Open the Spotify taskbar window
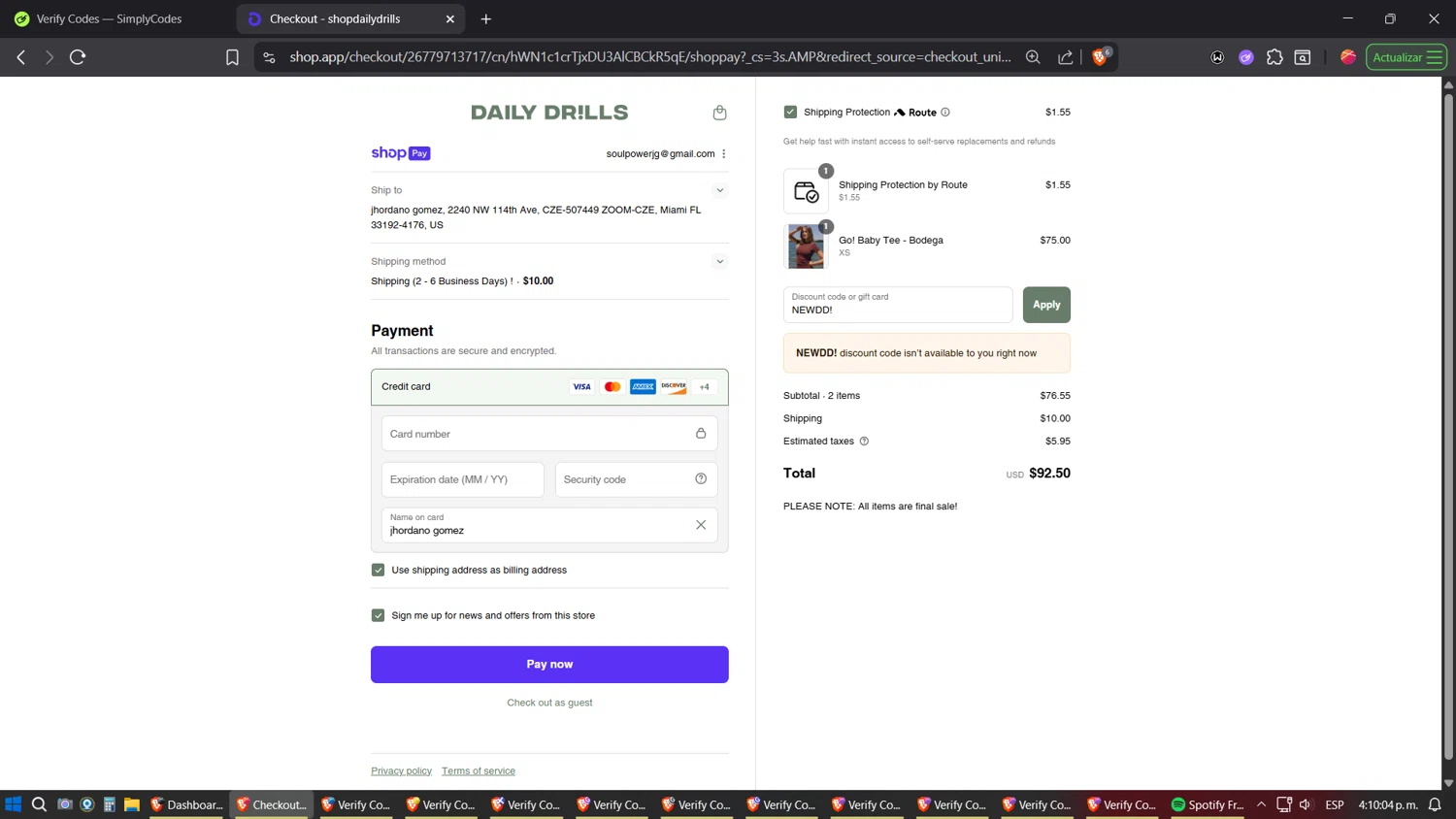This screenshot has width=1456, height=819. click(x=1208, y=804)
